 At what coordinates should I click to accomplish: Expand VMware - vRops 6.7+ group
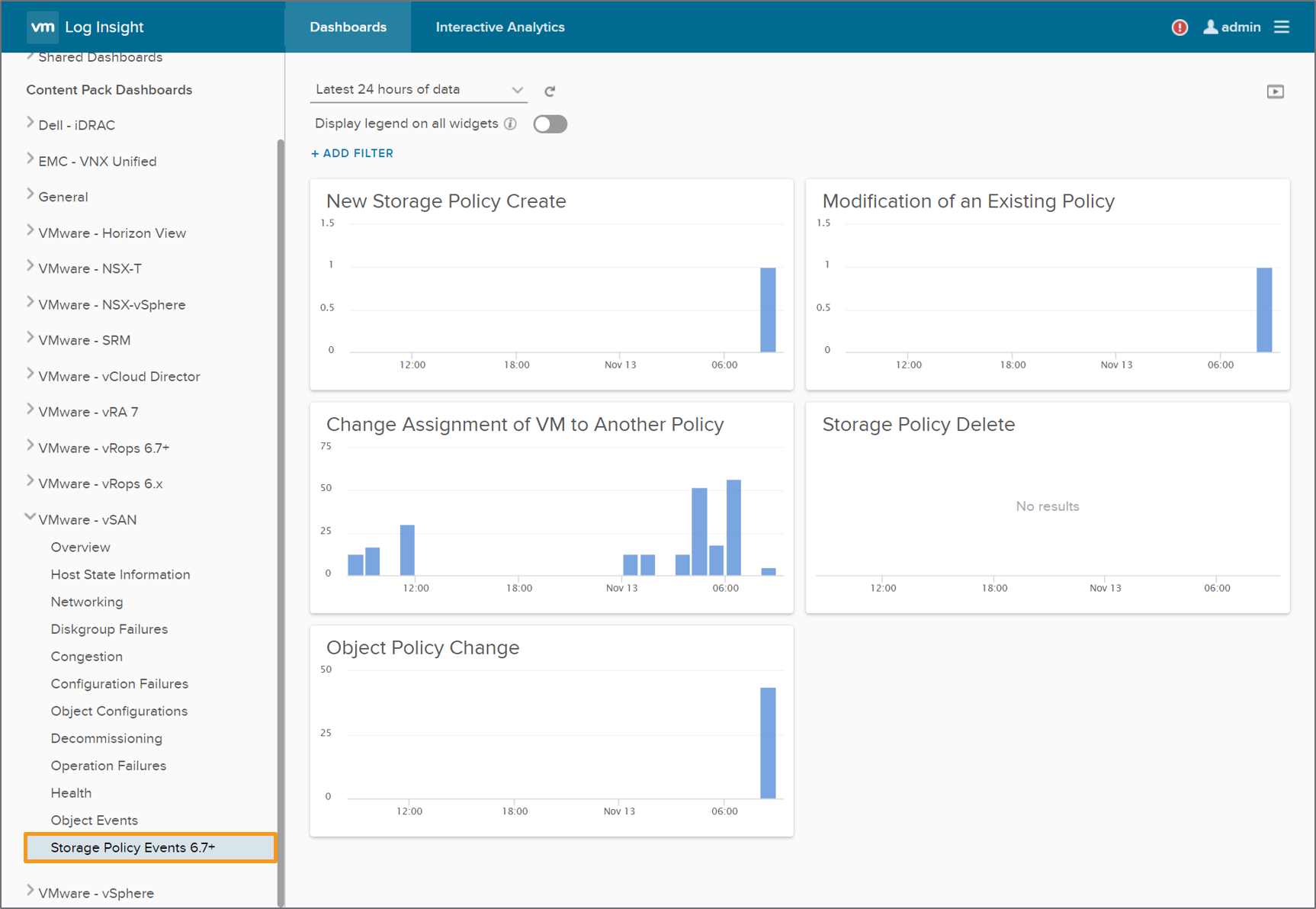coord(30,445)
